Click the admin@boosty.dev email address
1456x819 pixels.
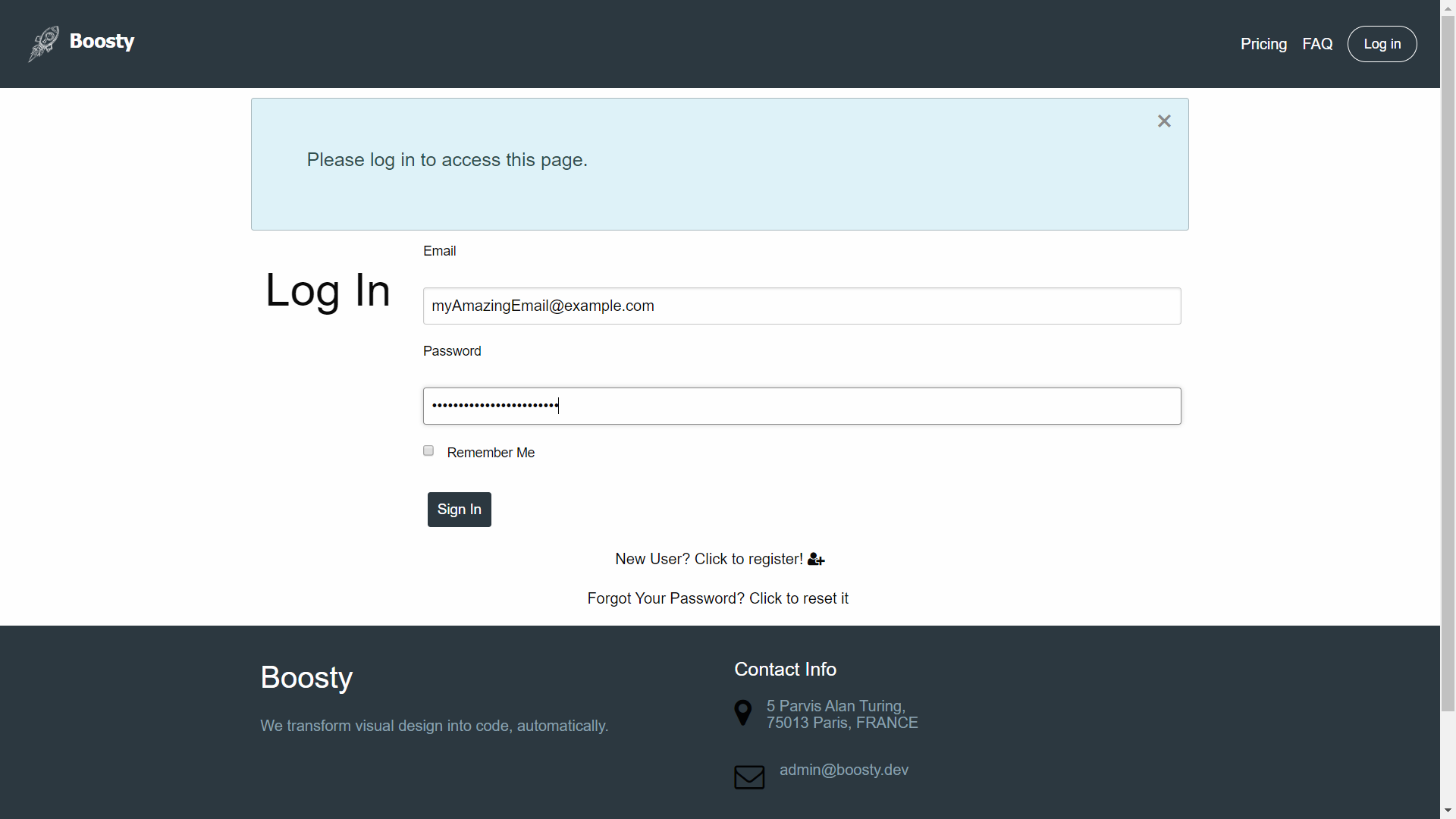tap(843, 770)
